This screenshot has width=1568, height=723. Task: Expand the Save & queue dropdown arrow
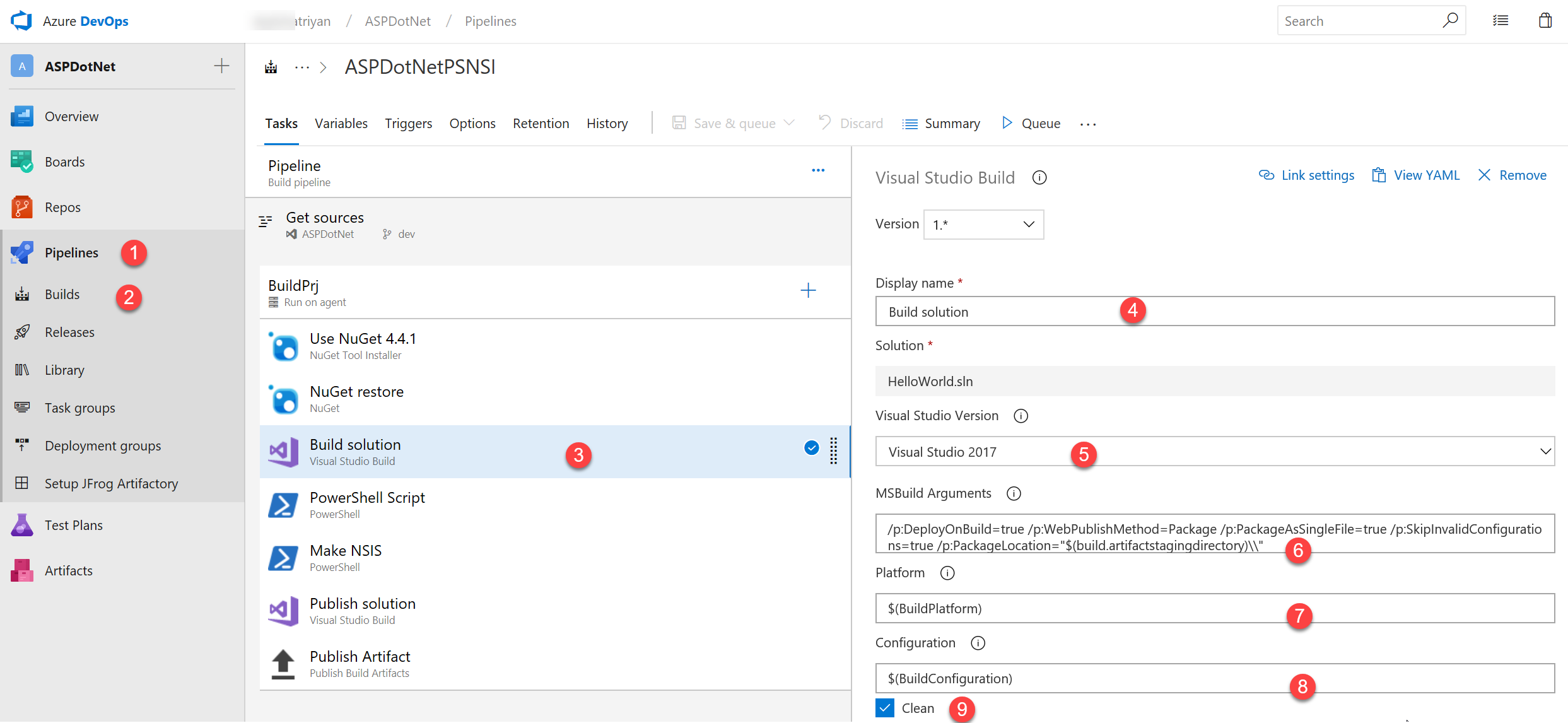click(x=789, y=122)
